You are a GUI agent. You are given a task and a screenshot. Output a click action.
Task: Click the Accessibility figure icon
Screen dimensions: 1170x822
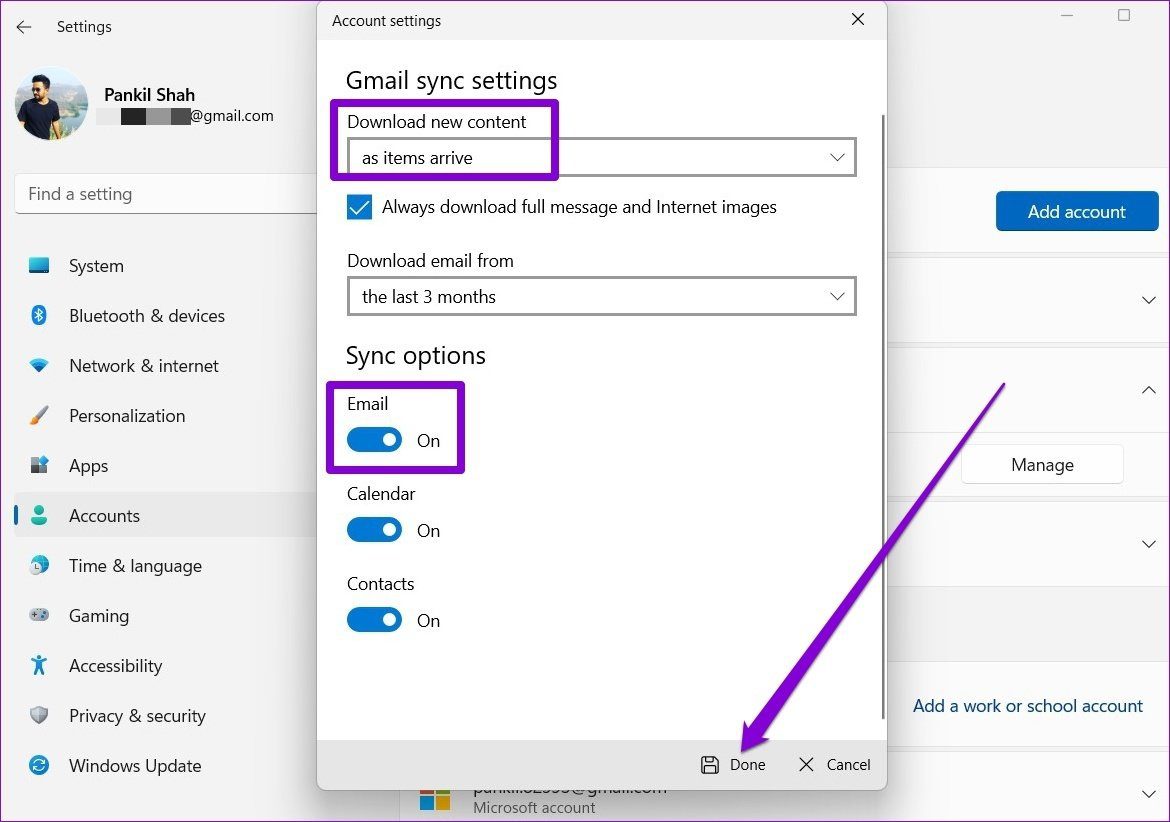[39, 665]
